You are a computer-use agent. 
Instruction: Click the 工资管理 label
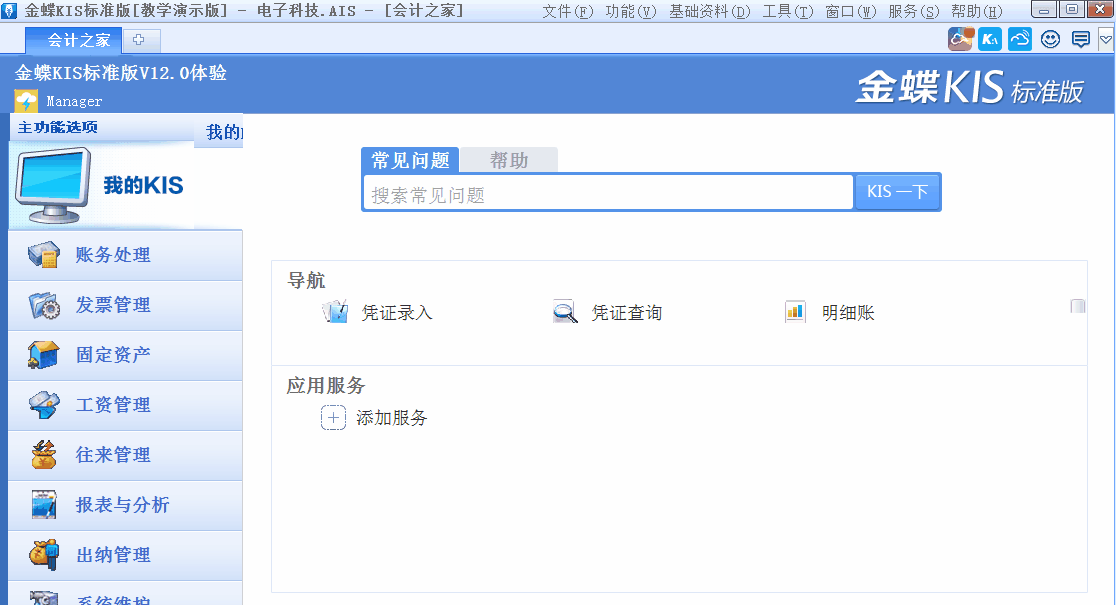[113, 404]
